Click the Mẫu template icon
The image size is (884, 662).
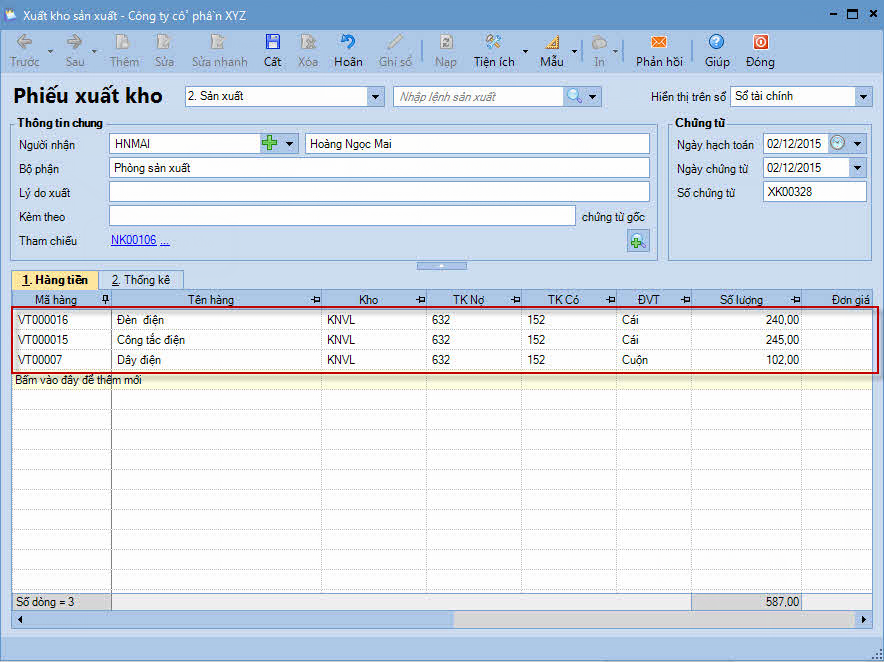click(552, 42)
